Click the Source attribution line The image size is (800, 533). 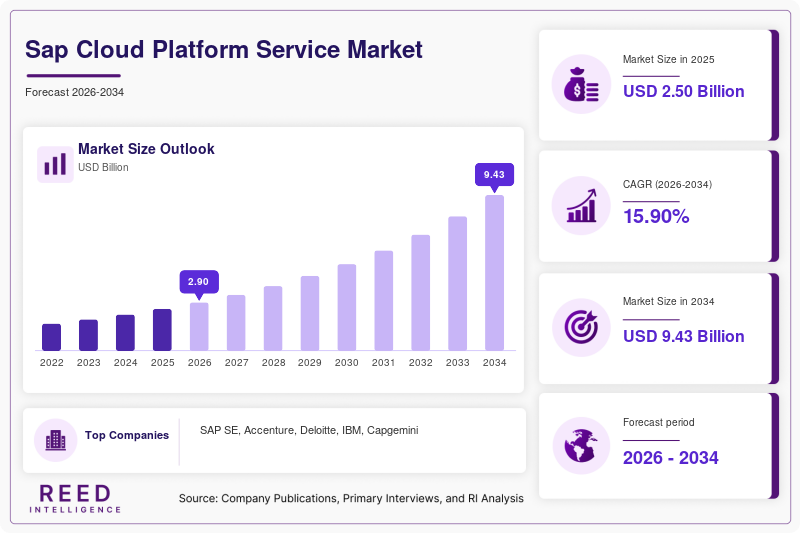(x=351, y=498)
